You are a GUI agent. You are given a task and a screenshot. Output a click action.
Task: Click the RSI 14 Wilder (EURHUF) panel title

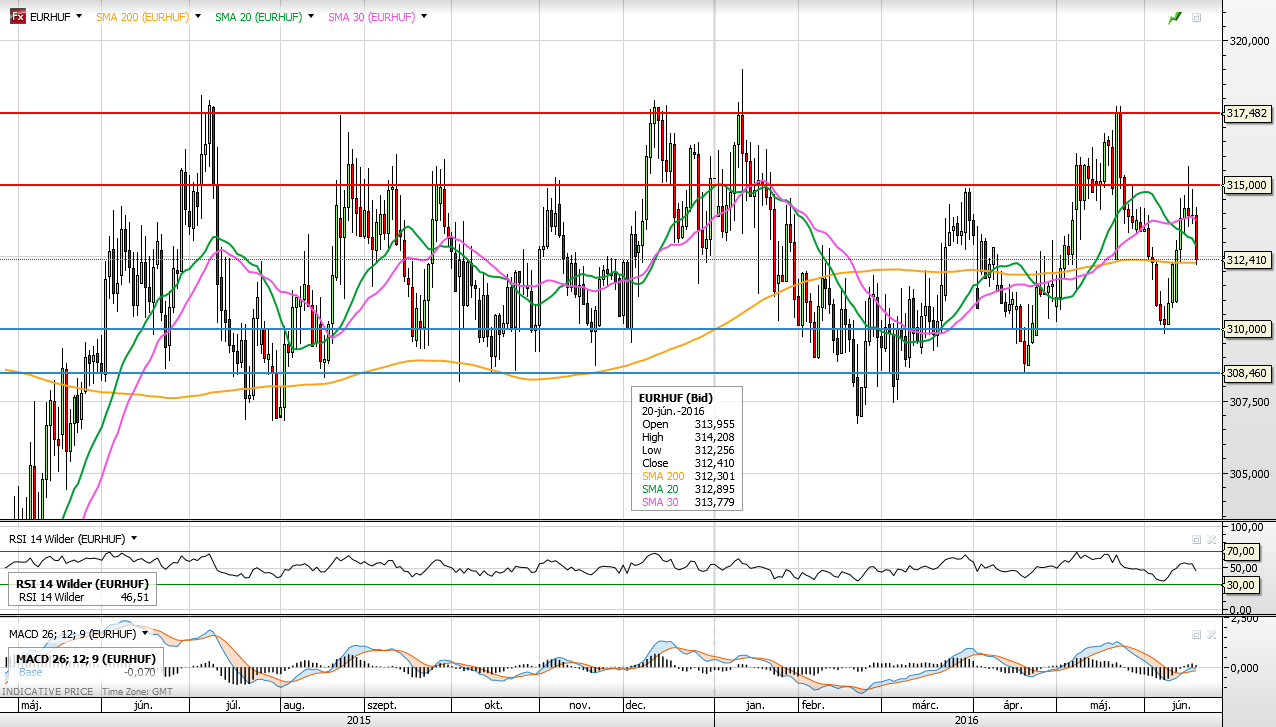click(67, 538)
